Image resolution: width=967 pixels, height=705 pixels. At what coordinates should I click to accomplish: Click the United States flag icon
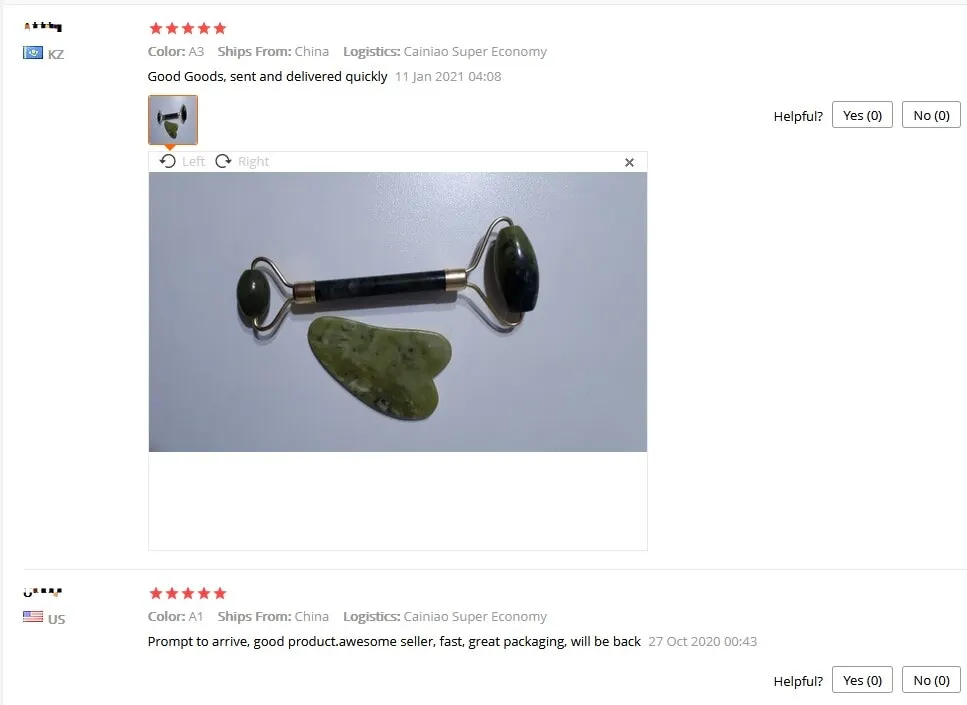coord(33,617)
